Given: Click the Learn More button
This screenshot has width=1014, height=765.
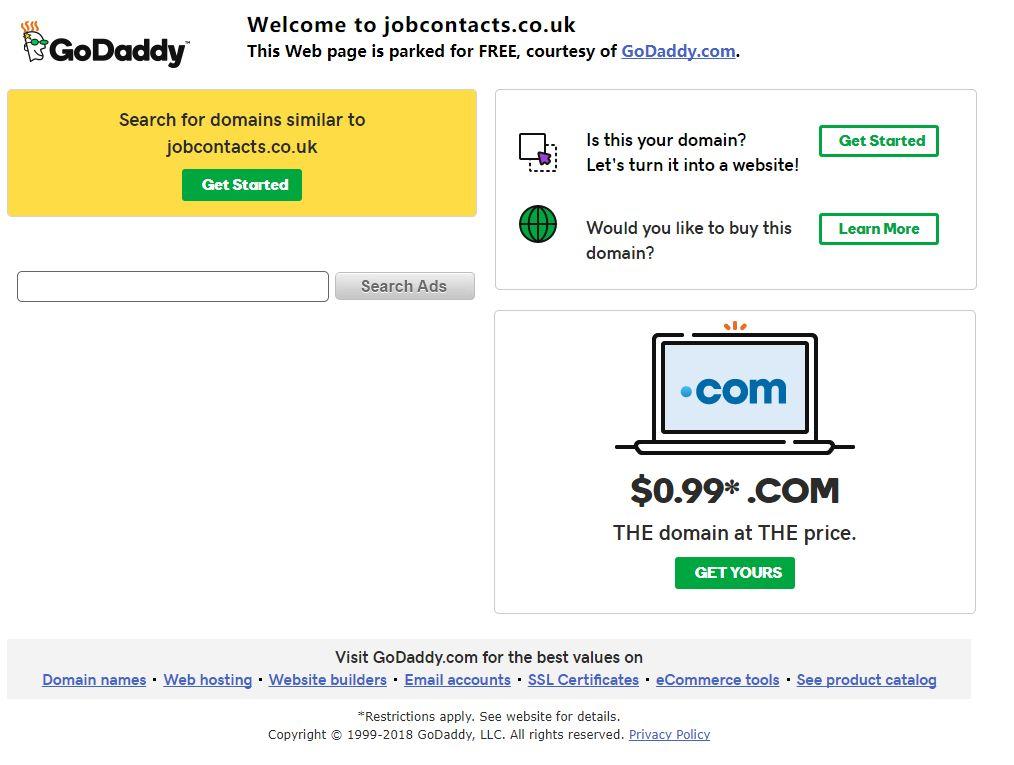Looking at the screenshot, I should (x=878, y=229).
